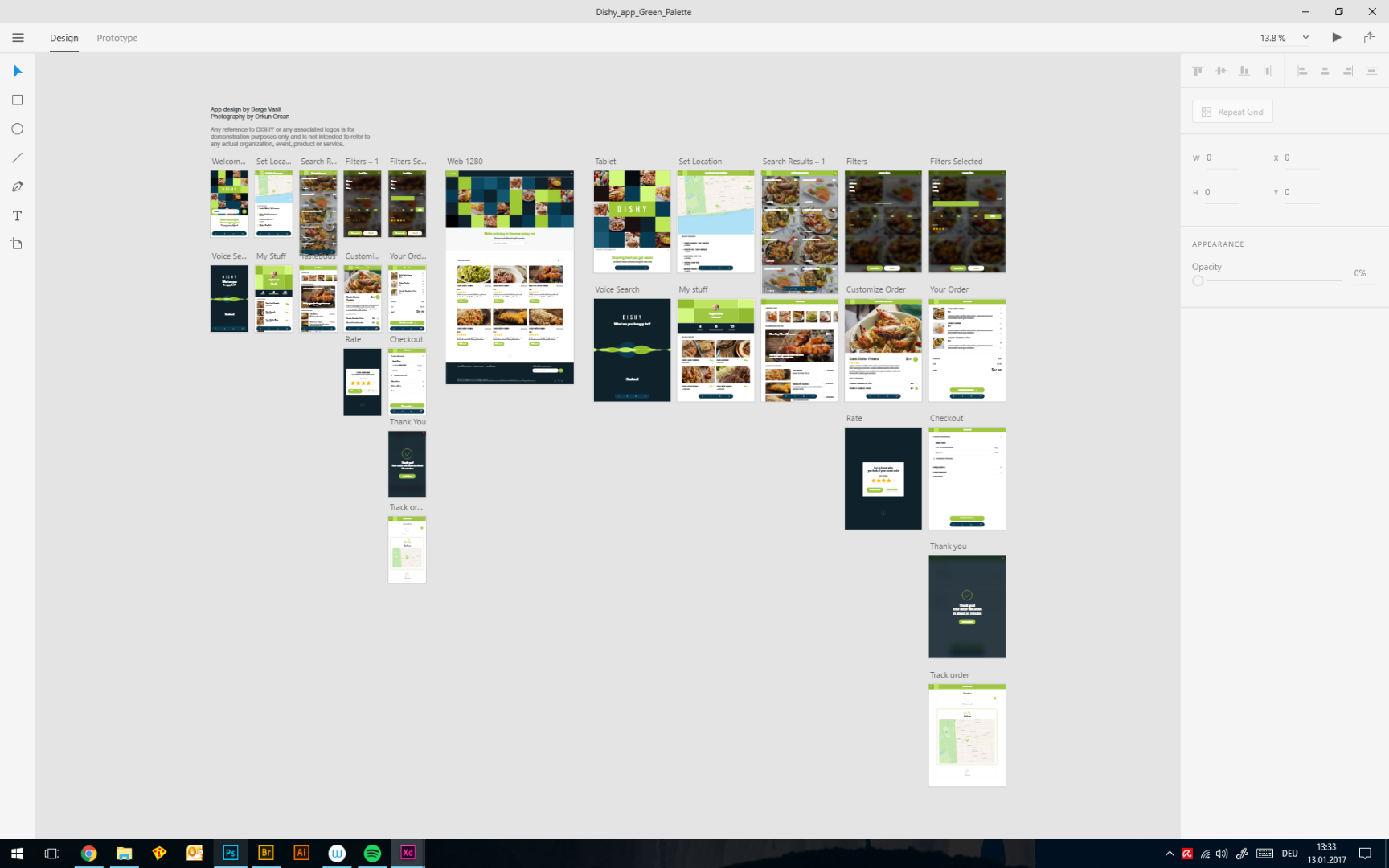Viewport: 1389px width, 868px height.
Task: Click the Opacity slider handle
Action: click(1198, 280)
